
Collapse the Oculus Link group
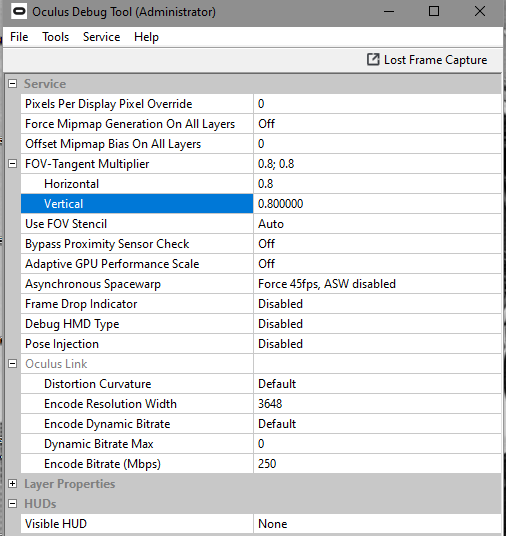click(13, 364)
